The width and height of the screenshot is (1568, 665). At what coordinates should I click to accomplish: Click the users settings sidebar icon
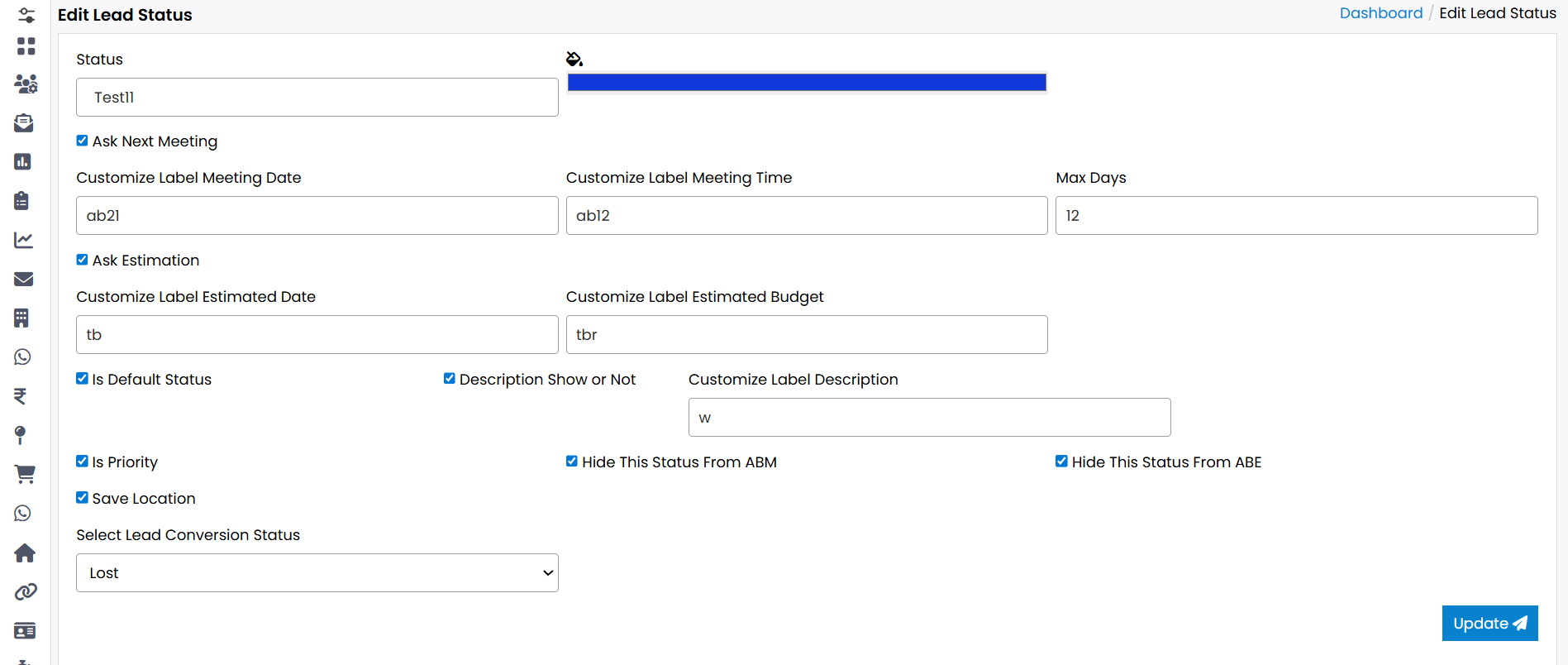point(26,84)
